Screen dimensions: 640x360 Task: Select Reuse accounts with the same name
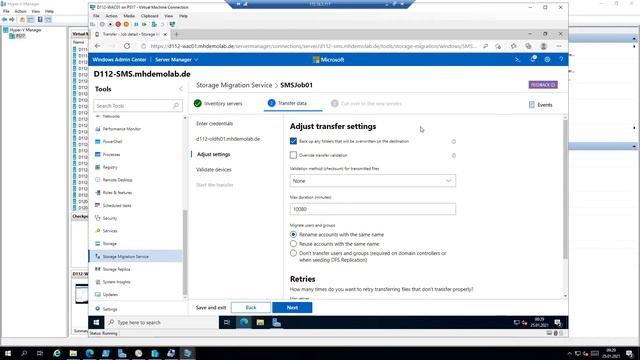click(293, 244)
